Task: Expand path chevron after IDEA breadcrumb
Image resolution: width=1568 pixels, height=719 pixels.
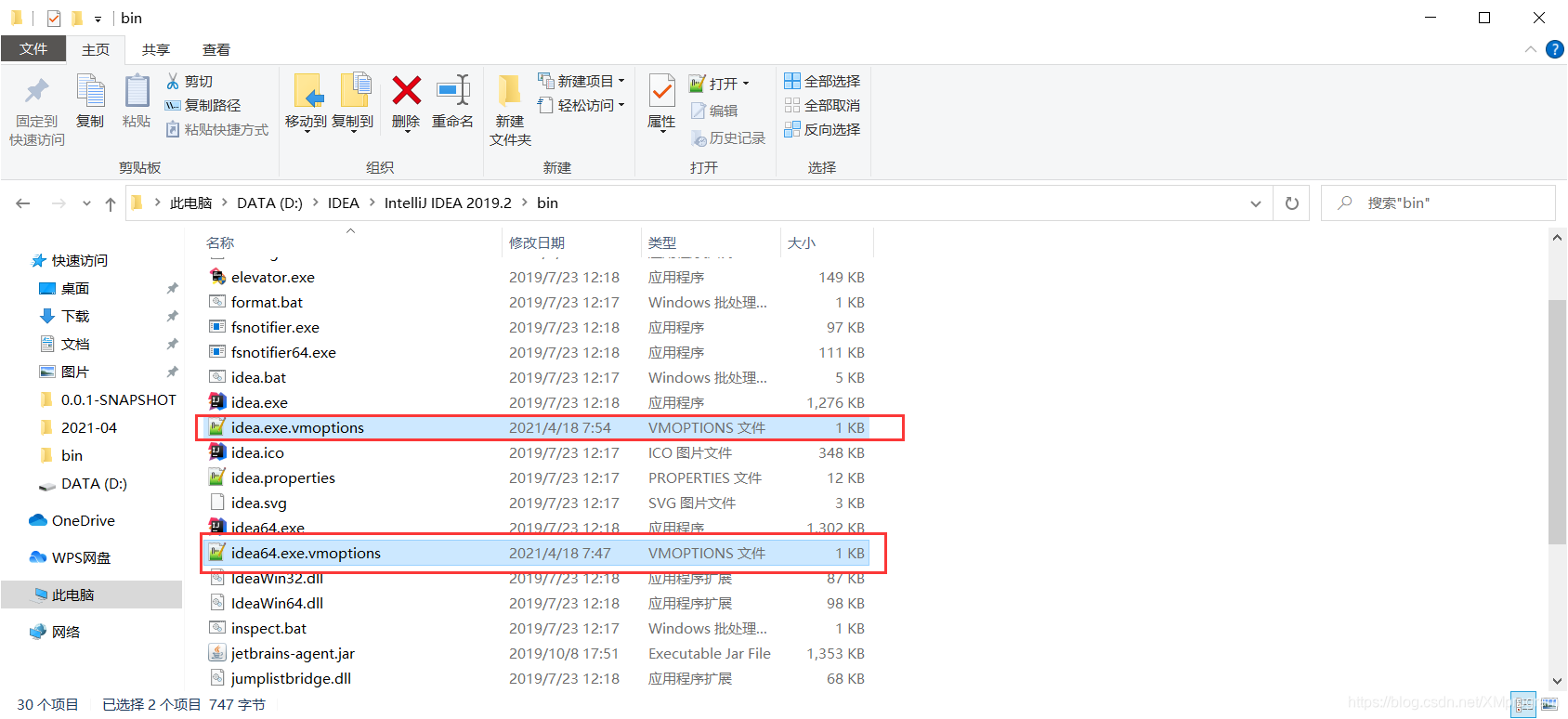Action: [372, 203]
